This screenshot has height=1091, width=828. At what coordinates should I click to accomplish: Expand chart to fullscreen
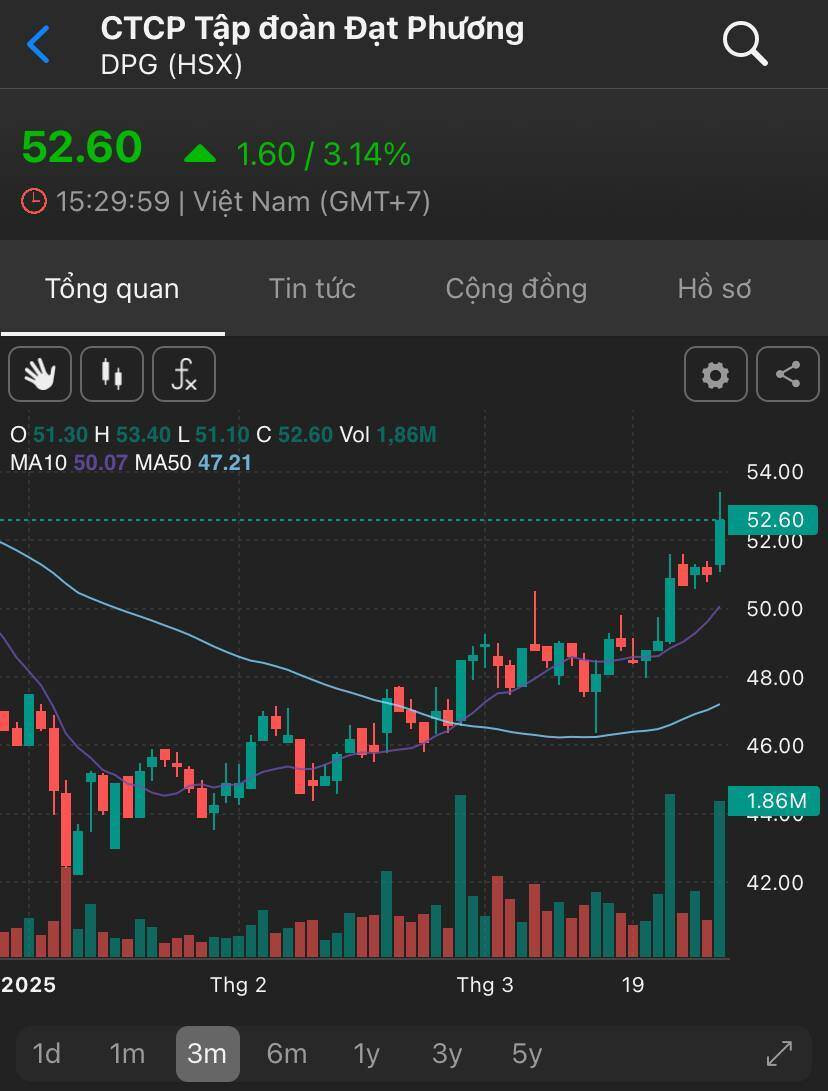779,1053
